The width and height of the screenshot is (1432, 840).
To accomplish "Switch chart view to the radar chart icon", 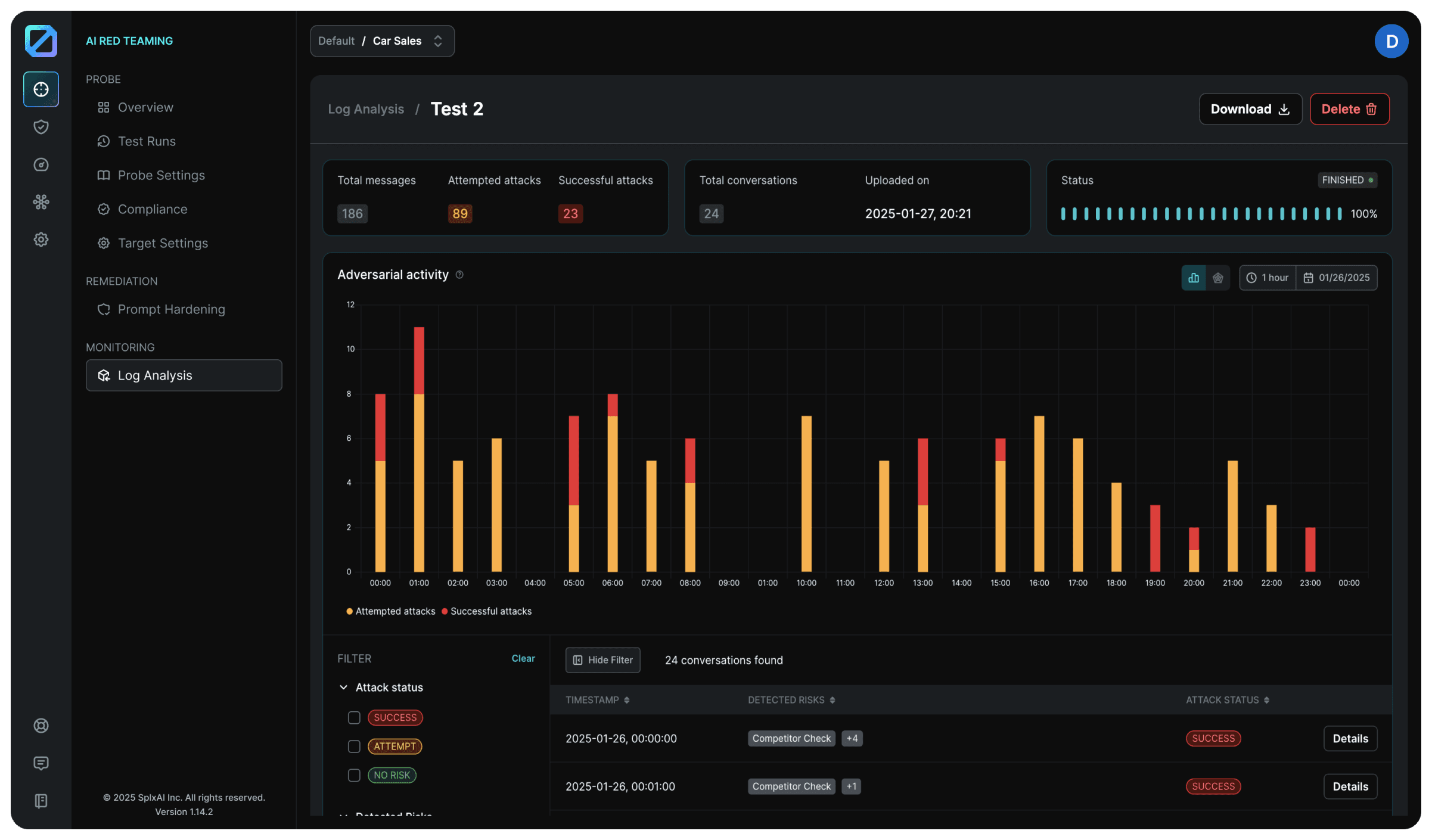I will click(1217, 278).
